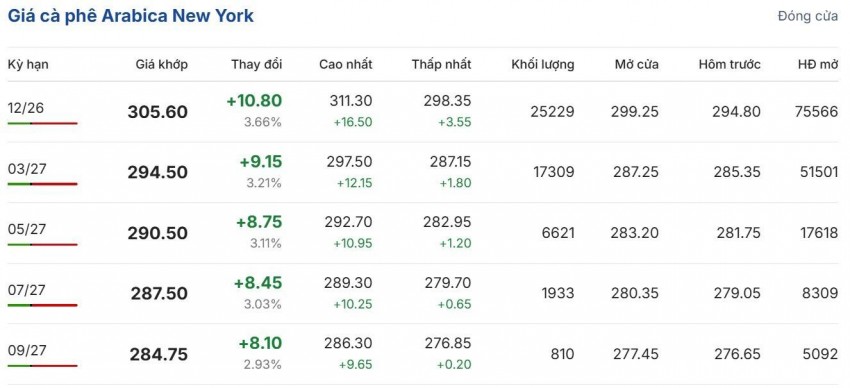850x388 pixels.
Task: Sort by the 'Giá khớp' column header
Action: pyautogui.click(x=162, y=64)
